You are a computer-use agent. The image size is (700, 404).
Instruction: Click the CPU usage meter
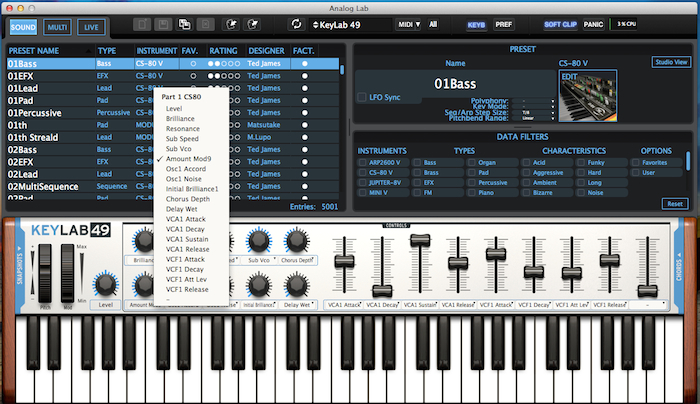point(626,24)
